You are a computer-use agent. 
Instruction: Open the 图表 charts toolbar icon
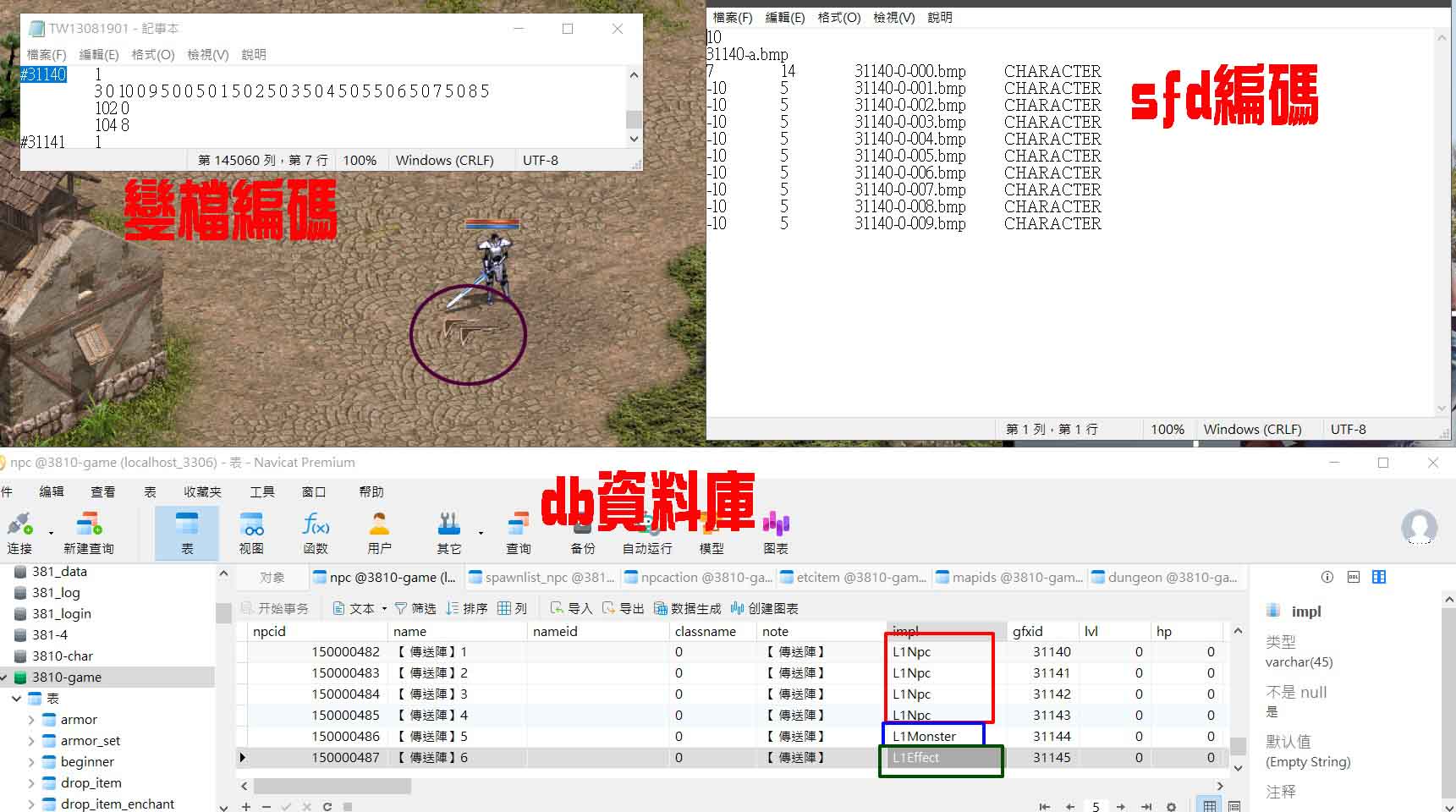pos(776,532)
